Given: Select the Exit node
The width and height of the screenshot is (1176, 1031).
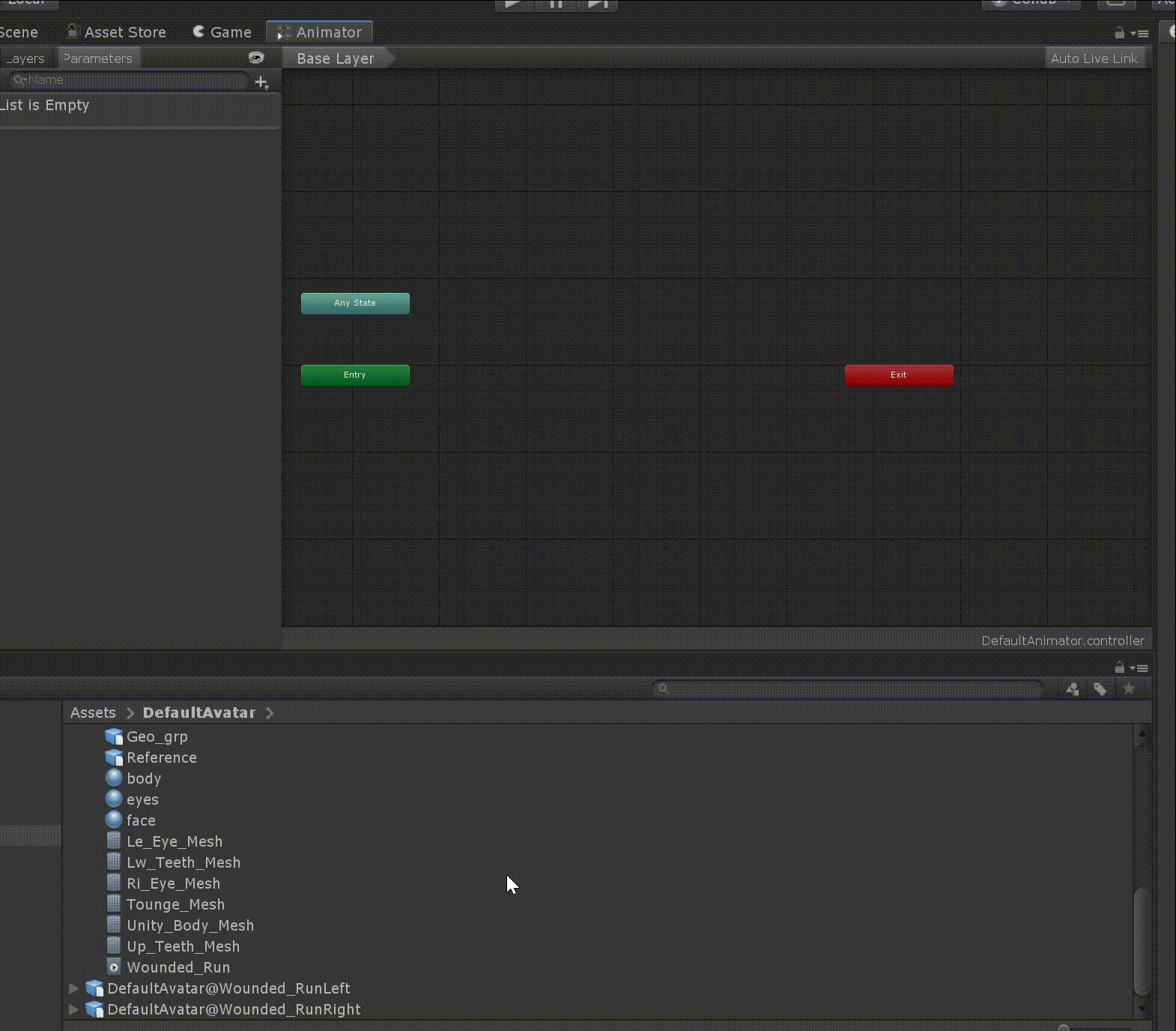Looking at the screenshot, I should pos(899,375).
